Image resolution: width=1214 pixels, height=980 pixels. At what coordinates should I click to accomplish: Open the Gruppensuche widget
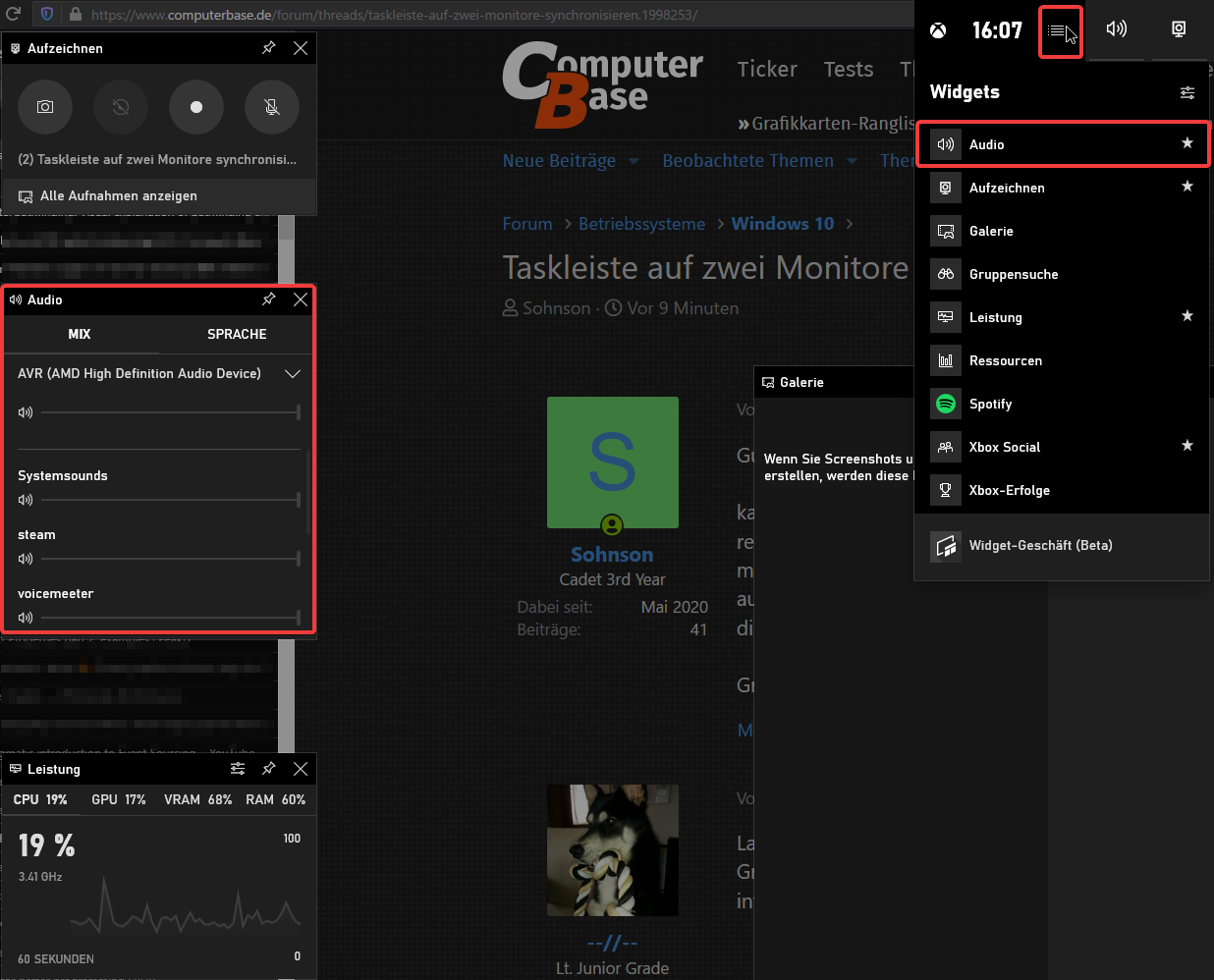[x=1062, y=274]
